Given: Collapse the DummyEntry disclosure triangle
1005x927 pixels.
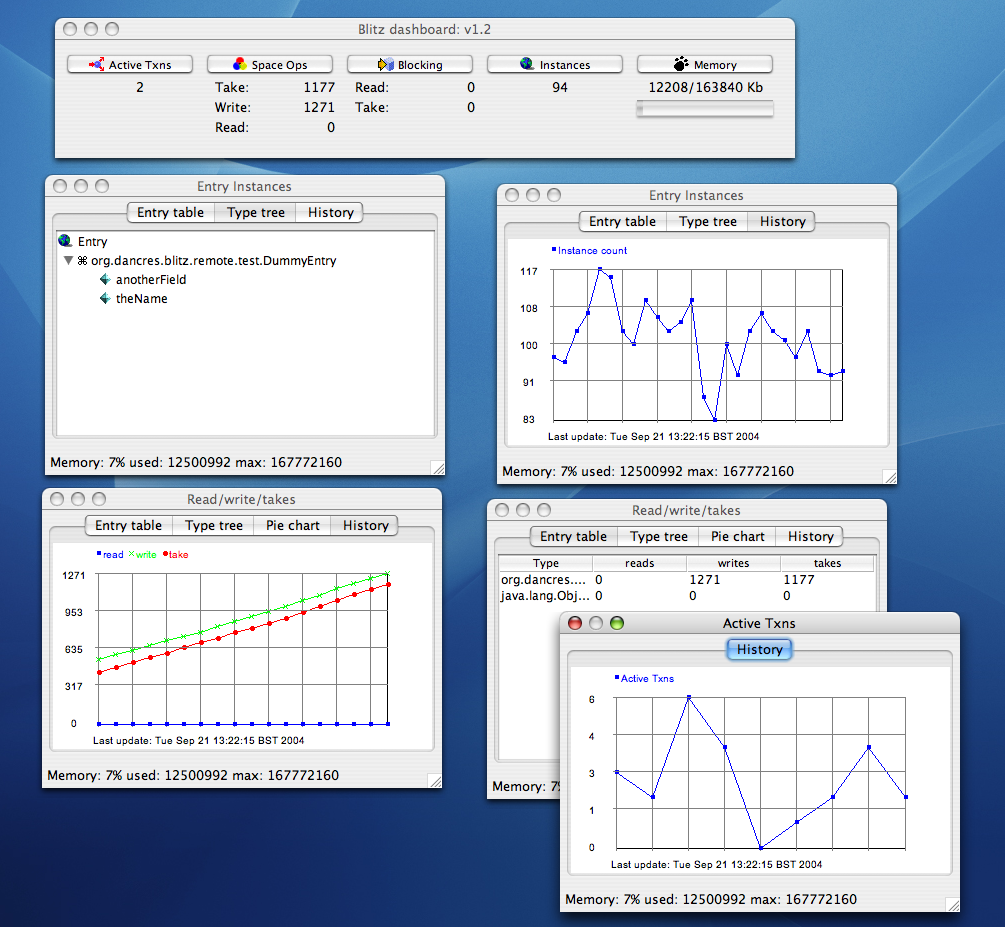Looking at the screenshot, I should tap(68, 261).
